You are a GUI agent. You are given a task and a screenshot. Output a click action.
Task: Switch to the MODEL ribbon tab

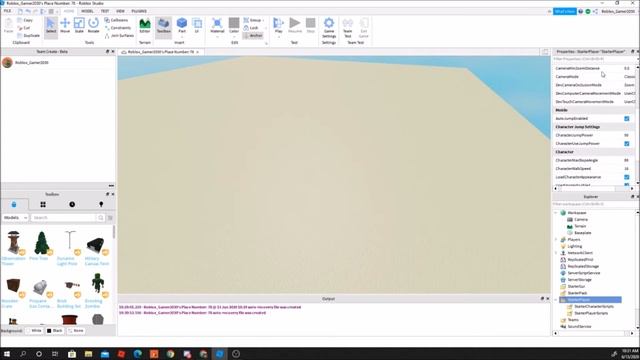pos(87,11)
